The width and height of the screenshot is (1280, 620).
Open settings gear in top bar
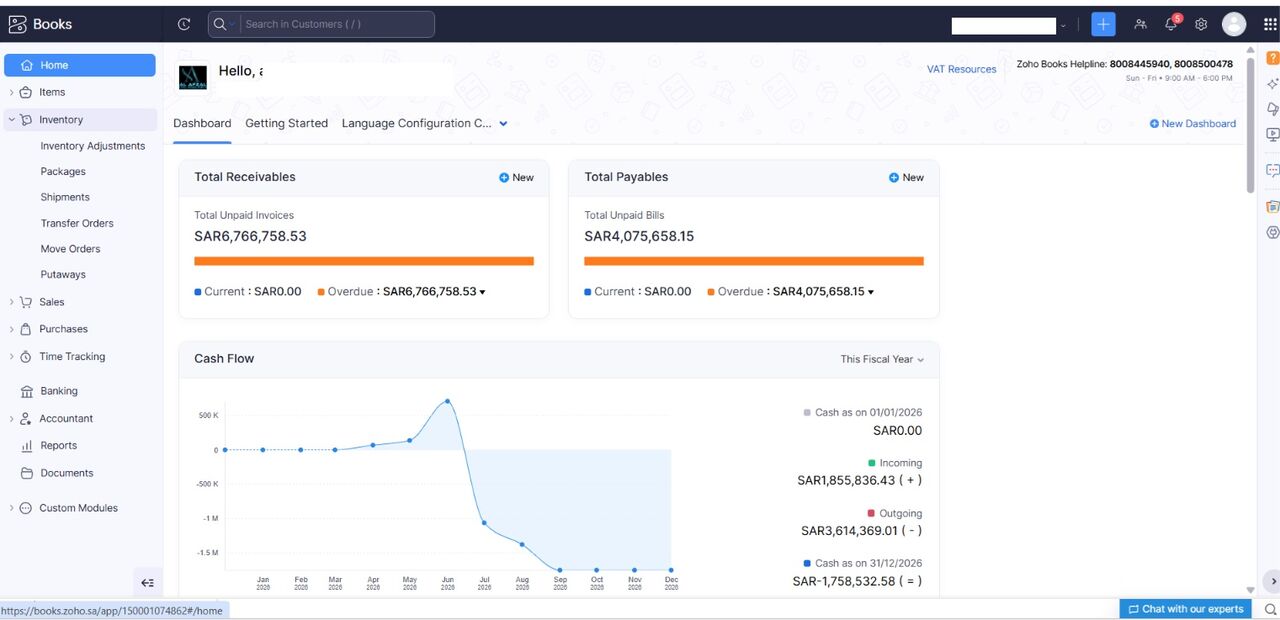click(1201, 24)
